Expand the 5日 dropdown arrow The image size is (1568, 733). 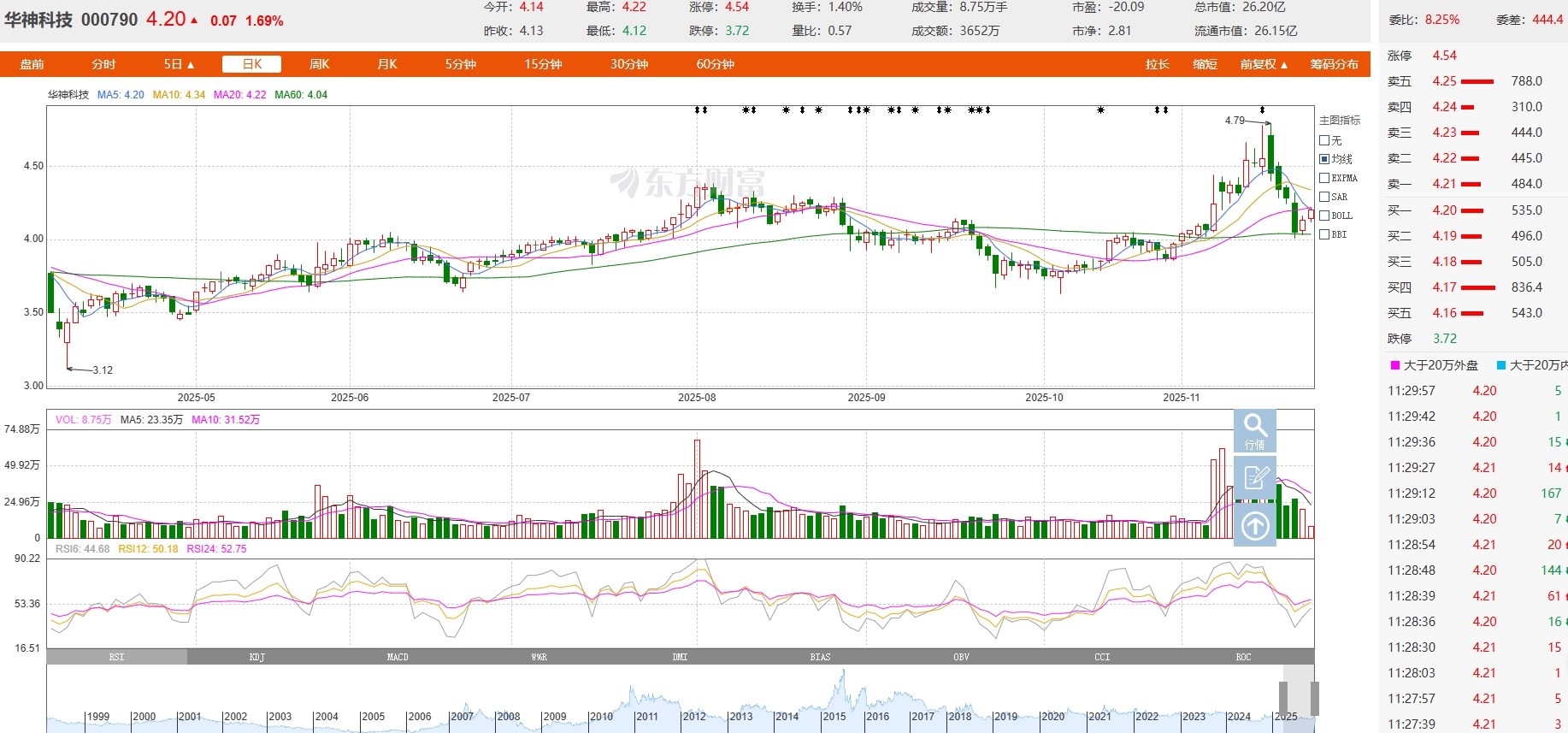191,65
